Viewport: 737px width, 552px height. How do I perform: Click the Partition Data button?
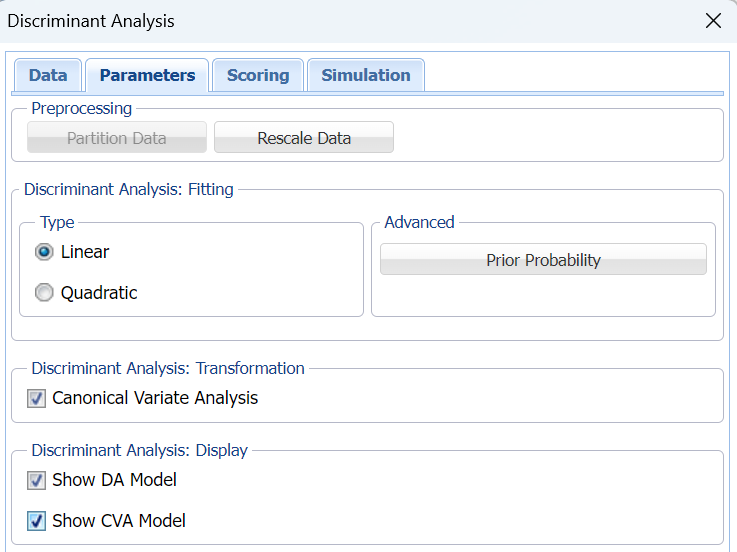click(117, 138)
